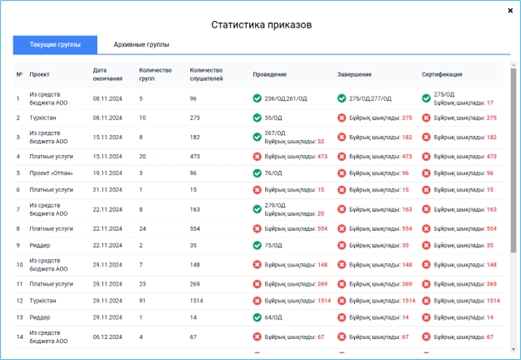521x360 pixels.
Task: Click the Дата окончания column header
Action: click(107, 74)
